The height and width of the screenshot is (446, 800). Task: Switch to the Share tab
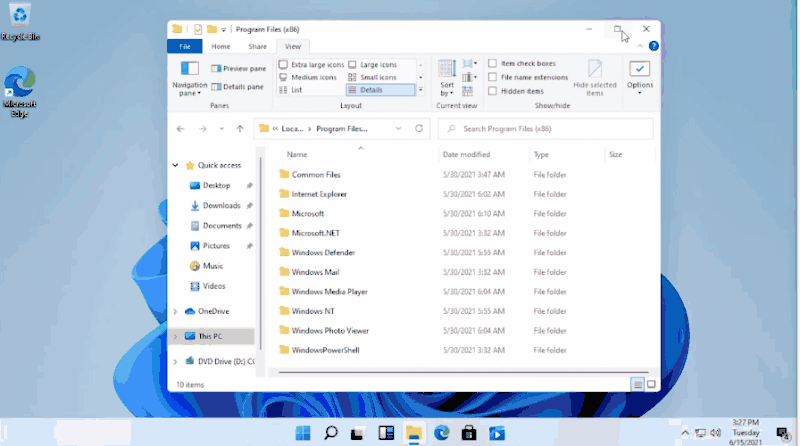coord(258,46)
